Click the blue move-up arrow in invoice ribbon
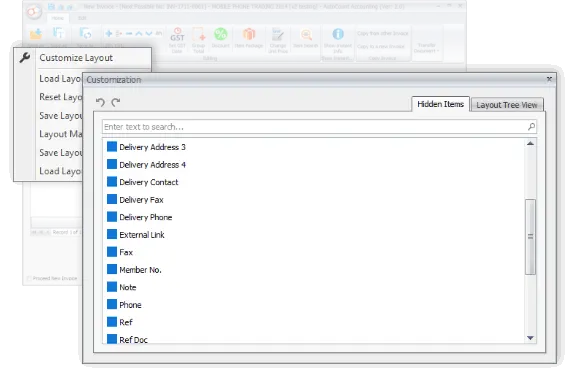574x377 pixels. click(139, 34)
